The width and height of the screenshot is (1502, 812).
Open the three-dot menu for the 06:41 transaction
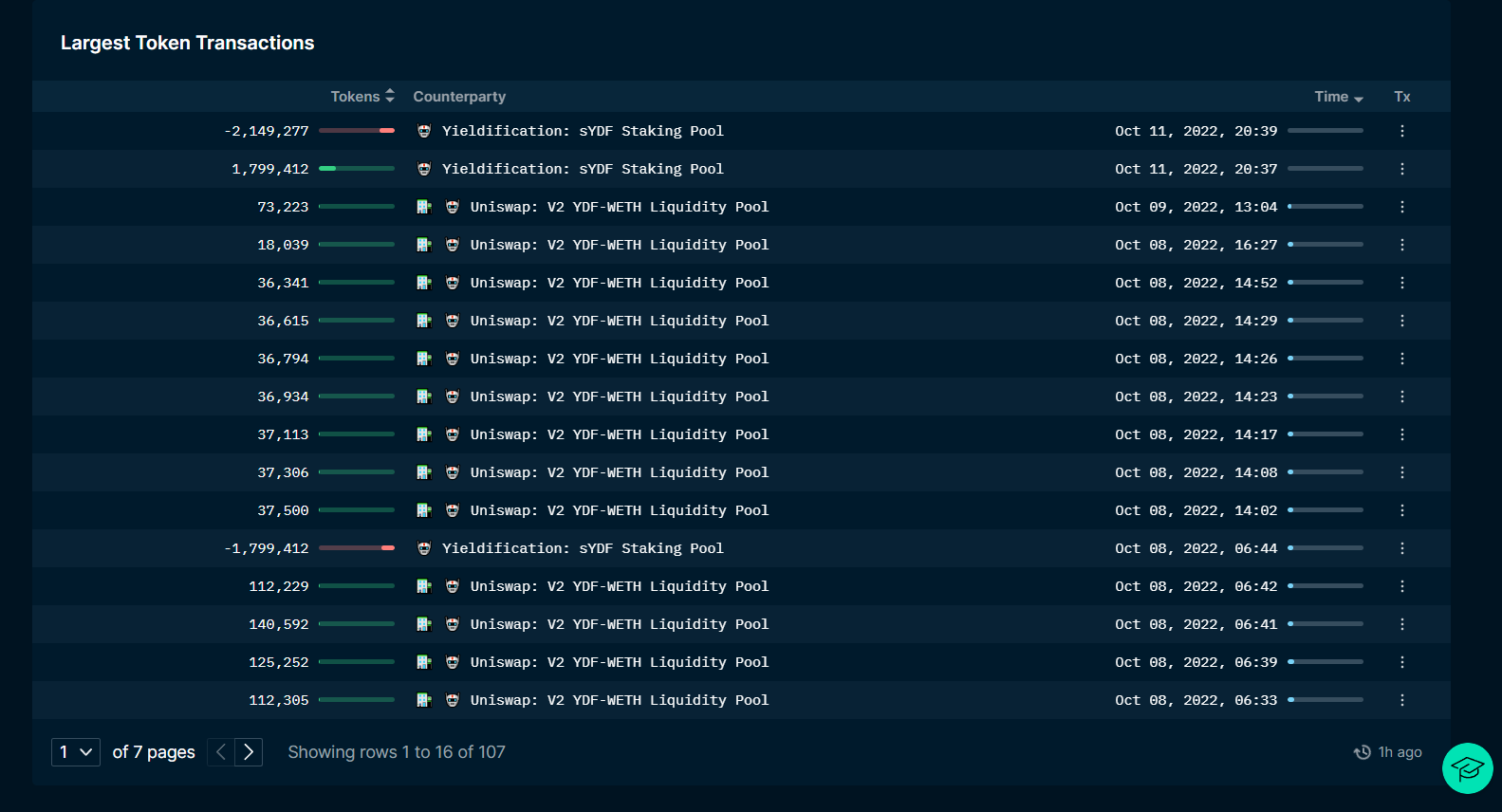pyautogui.click(x=1402, y=624)
